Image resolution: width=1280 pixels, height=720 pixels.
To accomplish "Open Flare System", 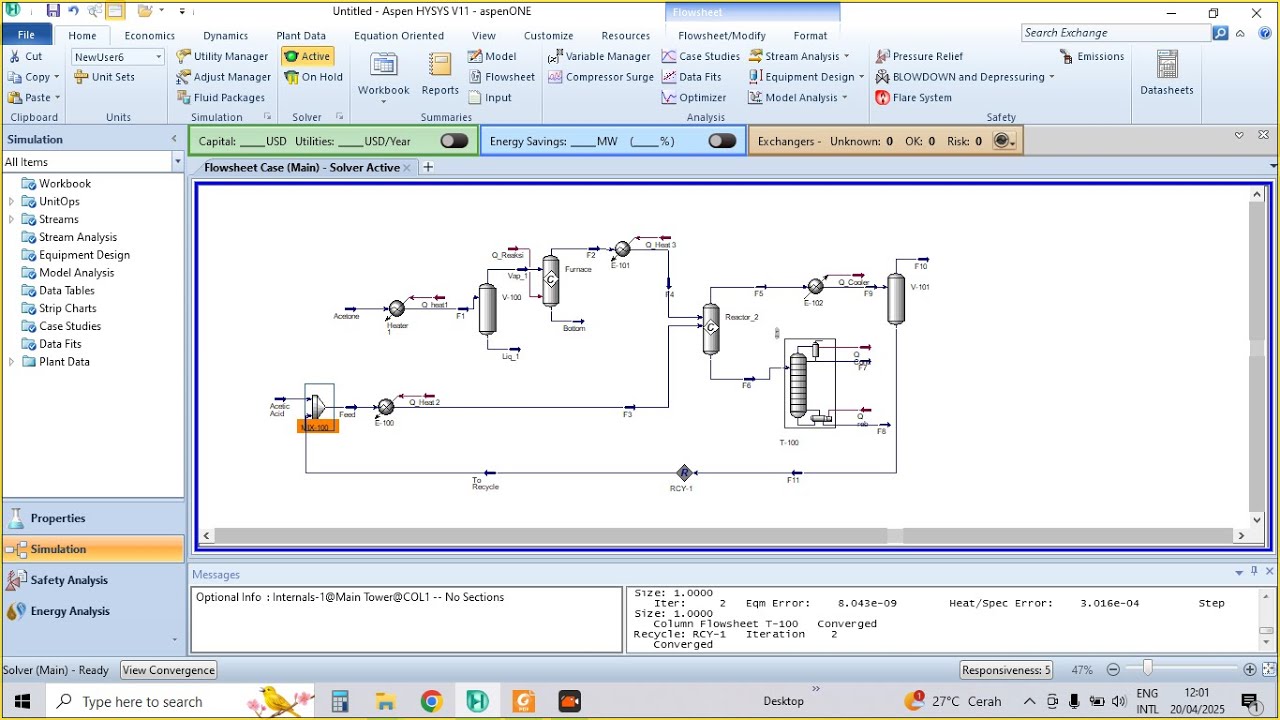I will click(x=913, y=98).
